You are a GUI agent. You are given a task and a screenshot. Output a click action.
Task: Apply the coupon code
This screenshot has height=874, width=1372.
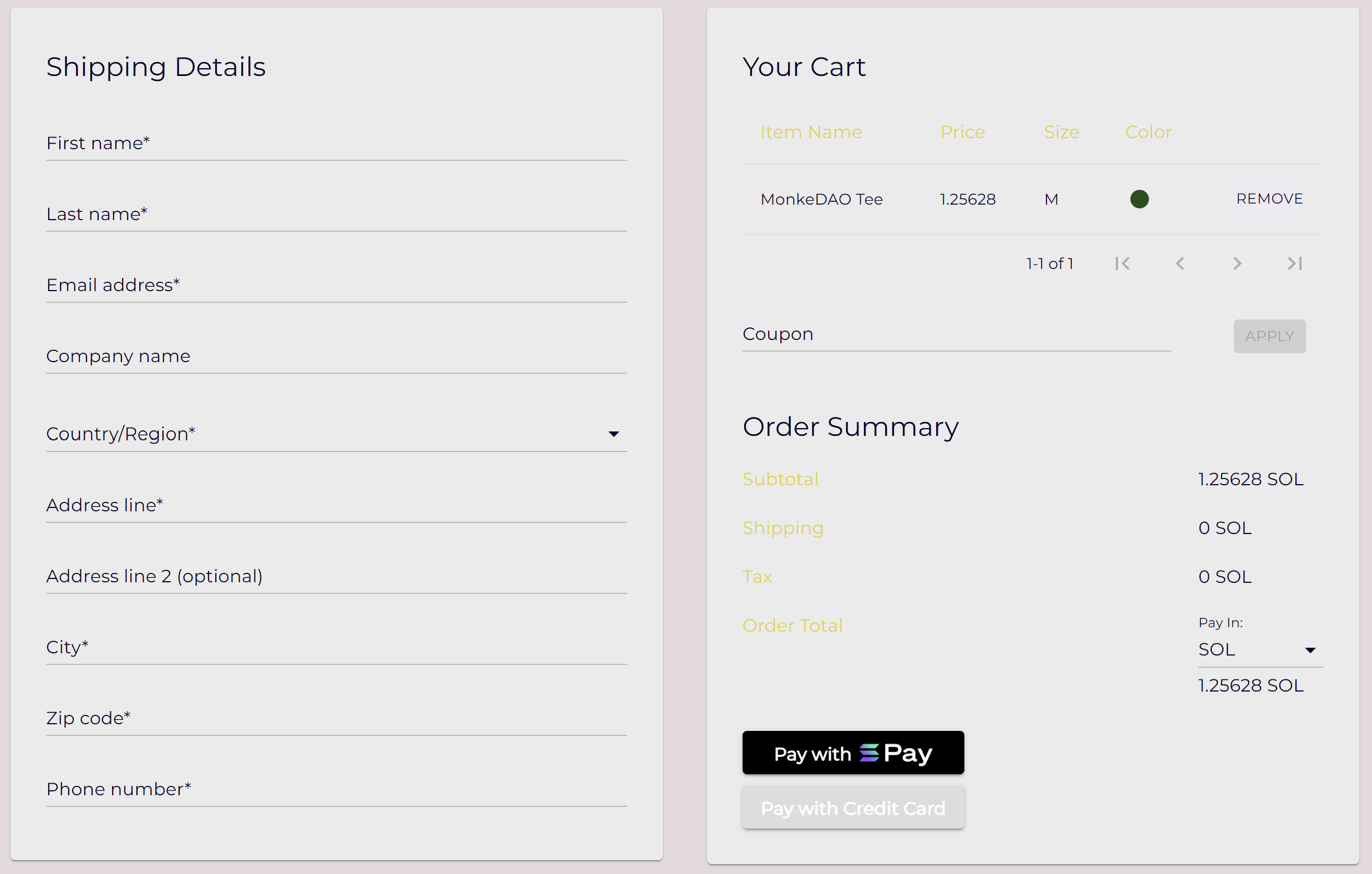click(x=1269, y=336)
